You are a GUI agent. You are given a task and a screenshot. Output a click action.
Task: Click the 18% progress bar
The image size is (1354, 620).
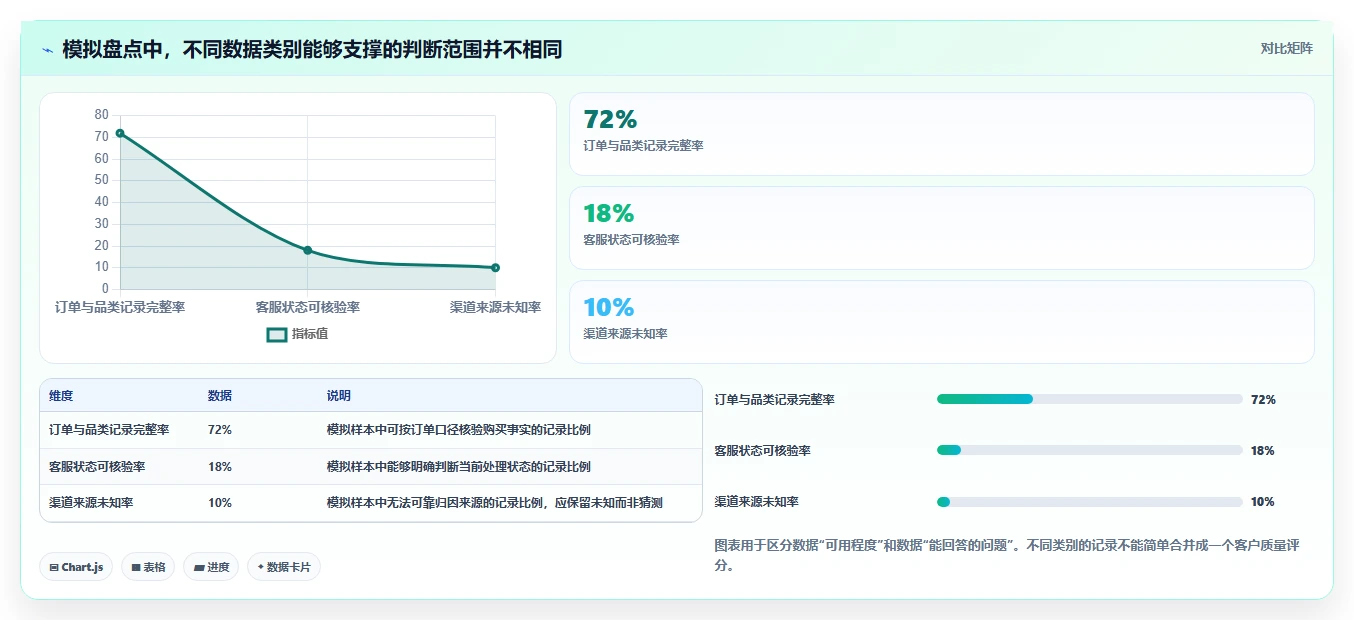point(1090,450)
